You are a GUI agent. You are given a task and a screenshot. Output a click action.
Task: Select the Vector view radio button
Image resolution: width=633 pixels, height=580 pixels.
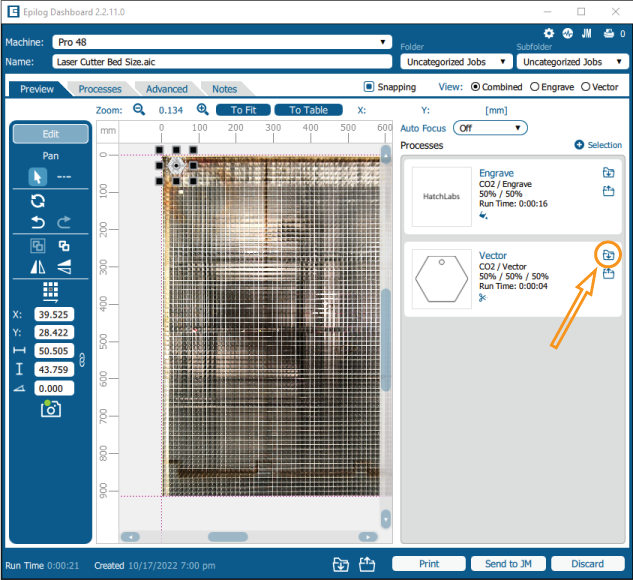click(x=586, y=87)
